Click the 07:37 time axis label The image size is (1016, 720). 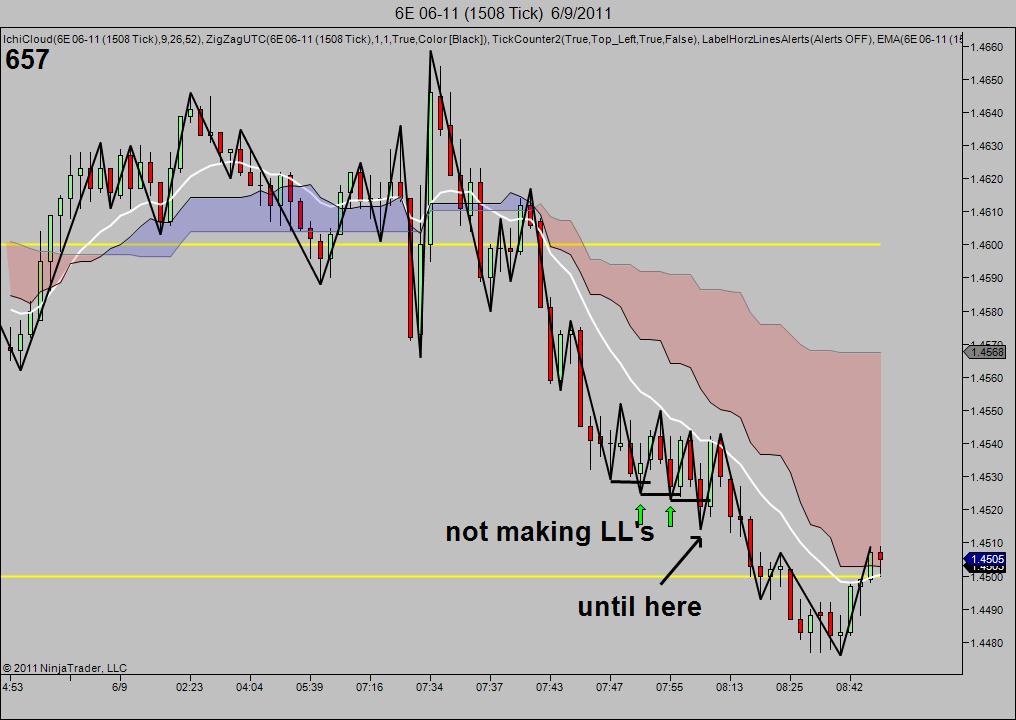click(489, 687)
